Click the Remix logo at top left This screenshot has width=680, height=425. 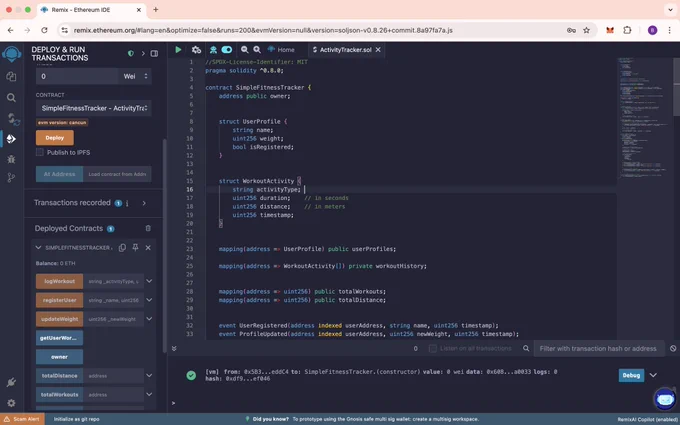[x=12, y=54]
